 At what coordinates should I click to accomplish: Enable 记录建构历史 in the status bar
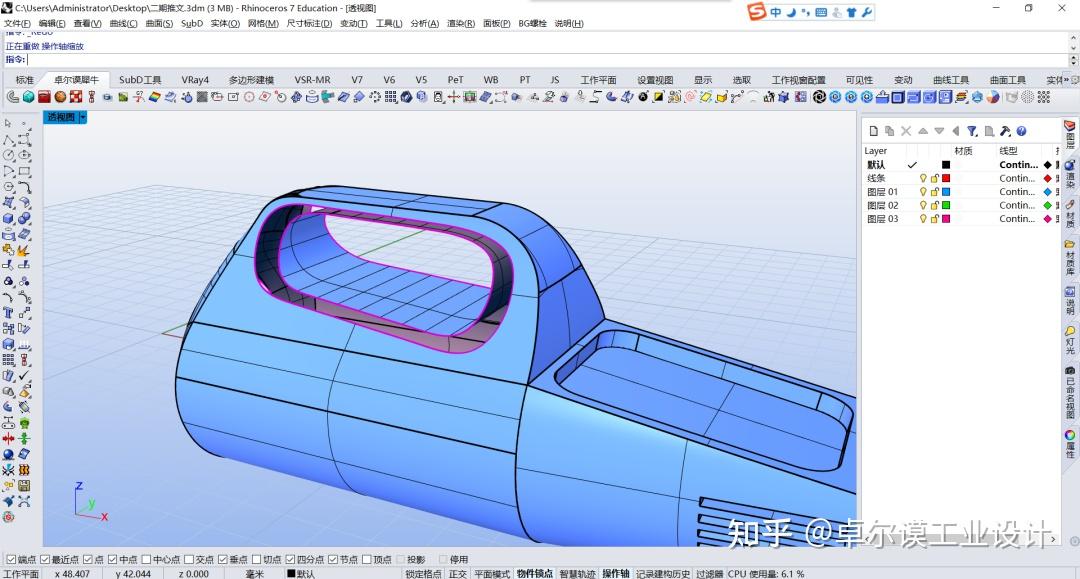[662, 573]
